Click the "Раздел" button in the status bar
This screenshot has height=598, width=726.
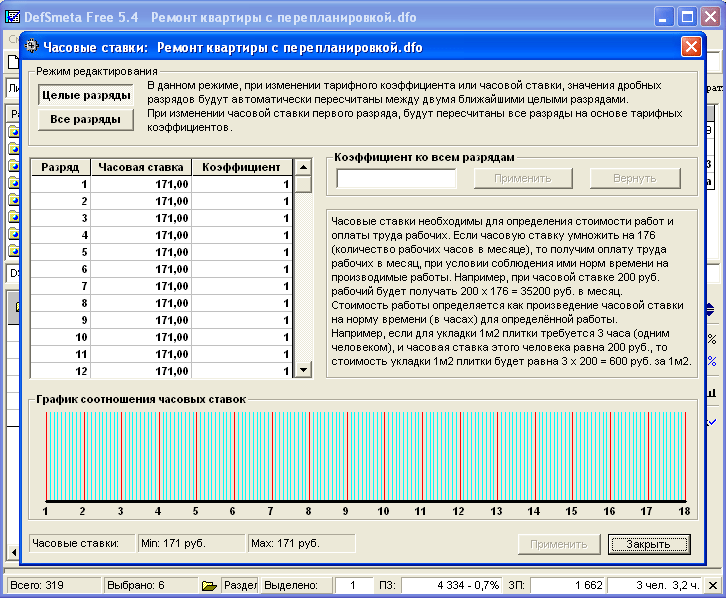240,585
